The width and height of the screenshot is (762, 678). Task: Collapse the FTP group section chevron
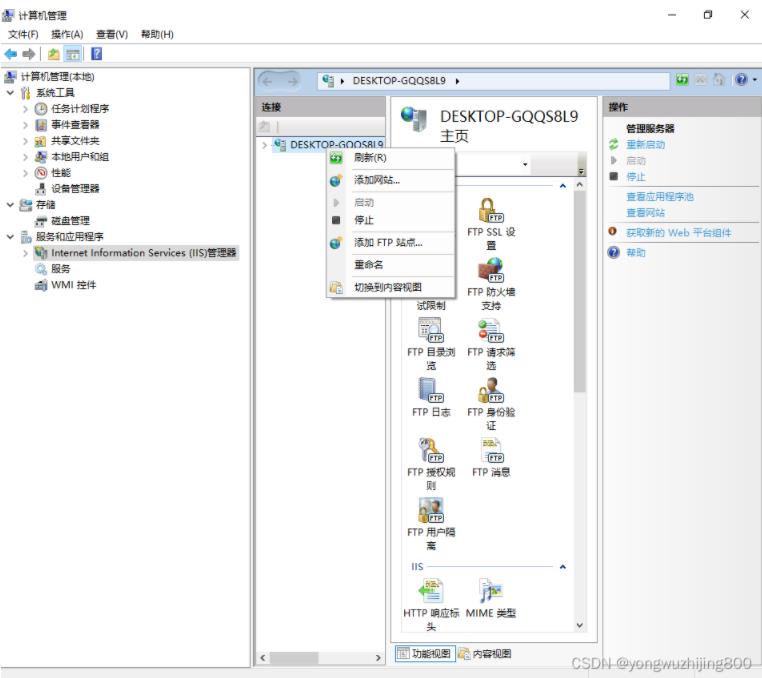pos(563,186)
